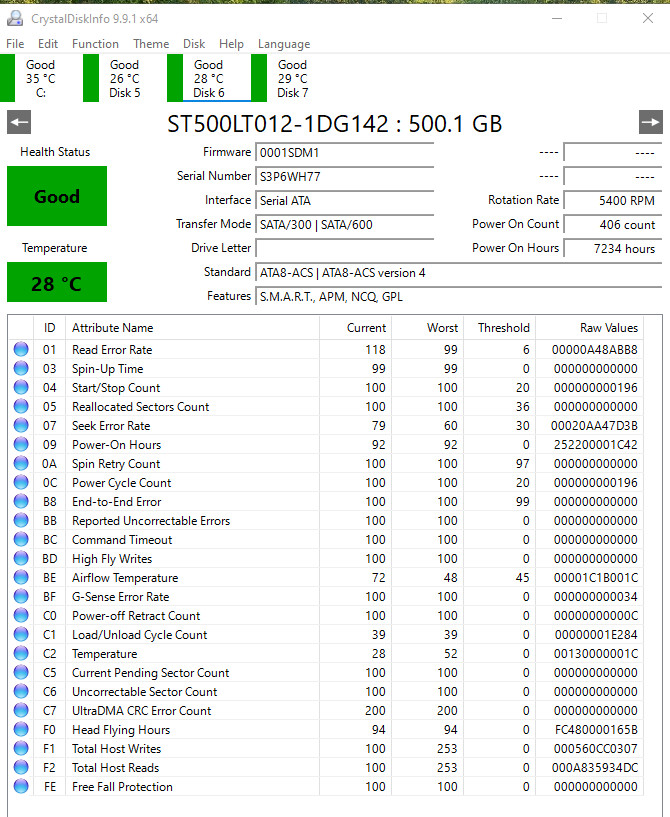
Task: Click status orb for Head Flying Hours
Action: click(x=21, y=729)
